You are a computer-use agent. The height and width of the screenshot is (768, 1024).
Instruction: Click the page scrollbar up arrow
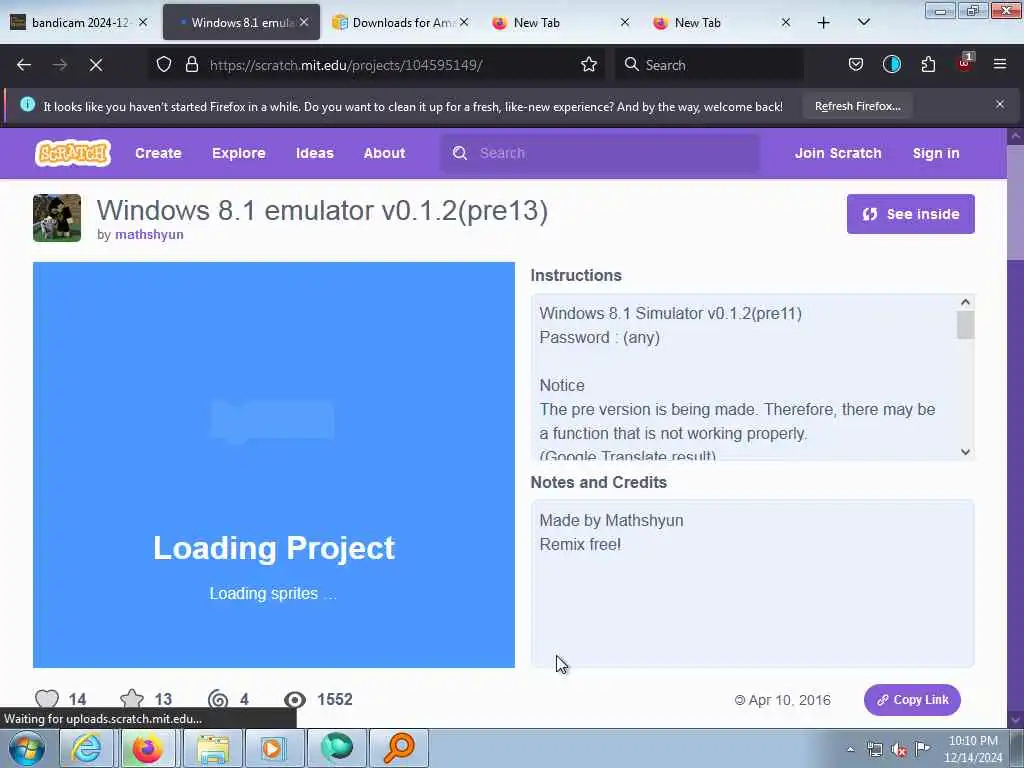(1016, 136)
